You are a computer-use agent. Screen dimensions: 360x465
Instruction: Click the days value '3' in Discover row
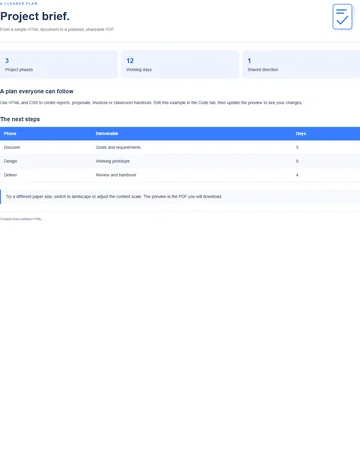pyautogui.click(x=297, y=147)
